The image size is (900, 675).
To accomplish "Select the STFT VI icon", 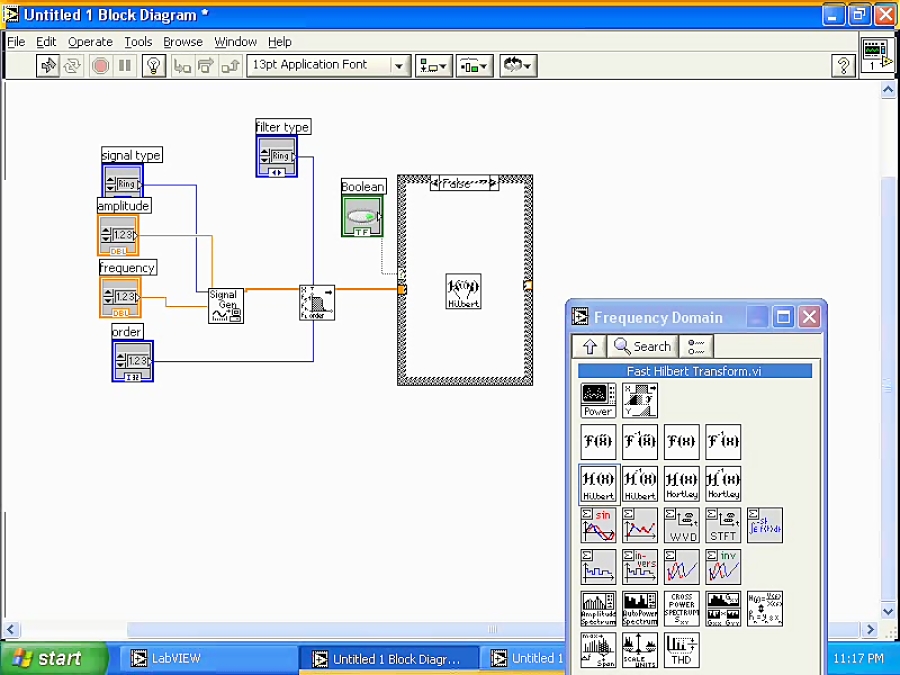I will [x=723, y=524].
